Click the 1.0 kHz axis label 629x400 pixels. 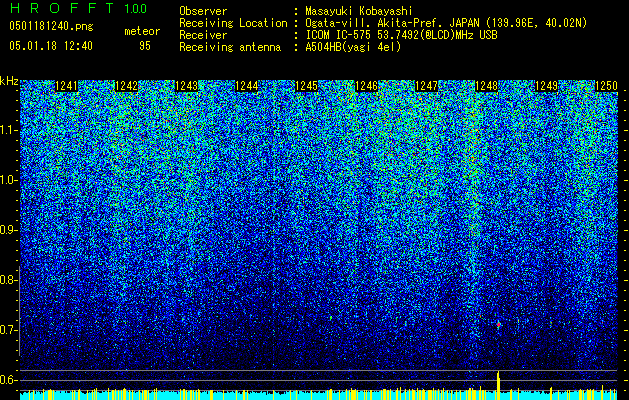coord(9,180)
